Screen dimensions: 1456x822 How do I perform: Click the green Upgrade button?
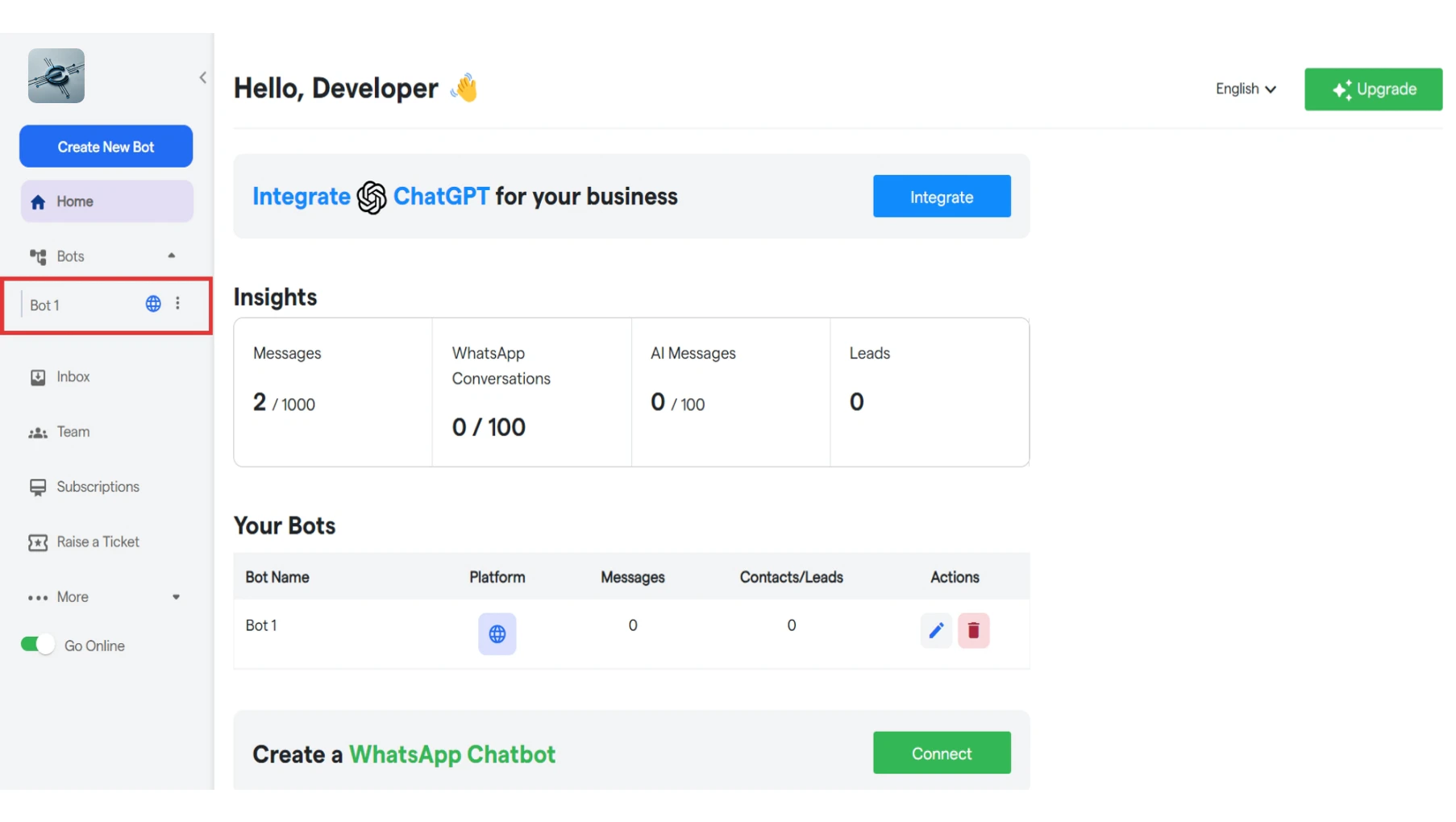click(1373, 89)
